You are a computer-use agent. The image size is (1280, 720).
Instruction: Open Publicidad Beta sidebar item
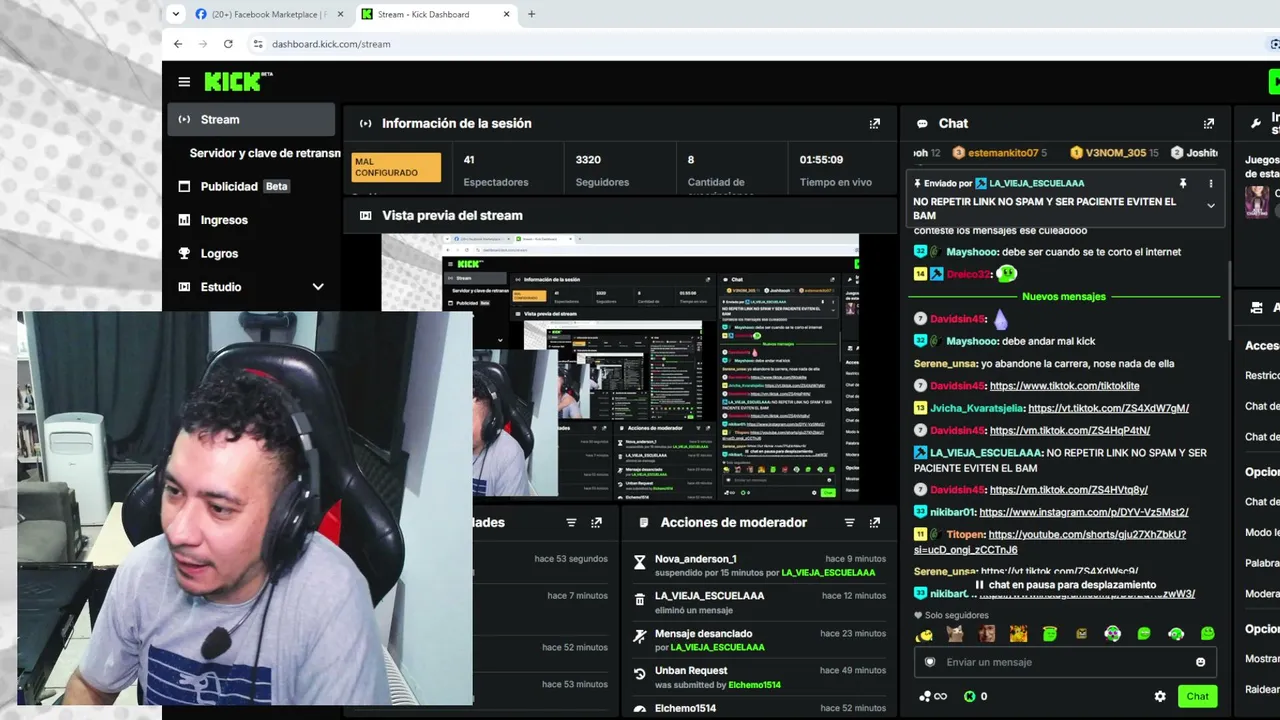[251, 186]
